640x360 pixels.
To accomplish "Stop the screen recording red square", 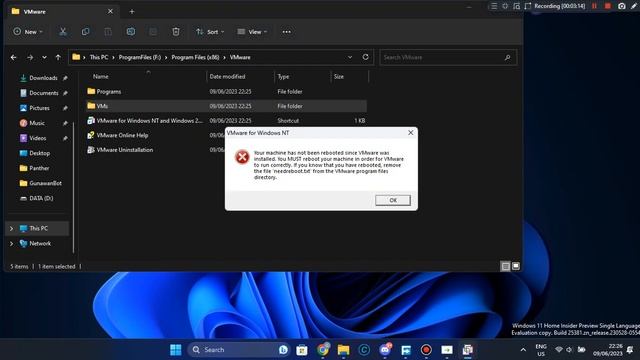I will [608, 6].
